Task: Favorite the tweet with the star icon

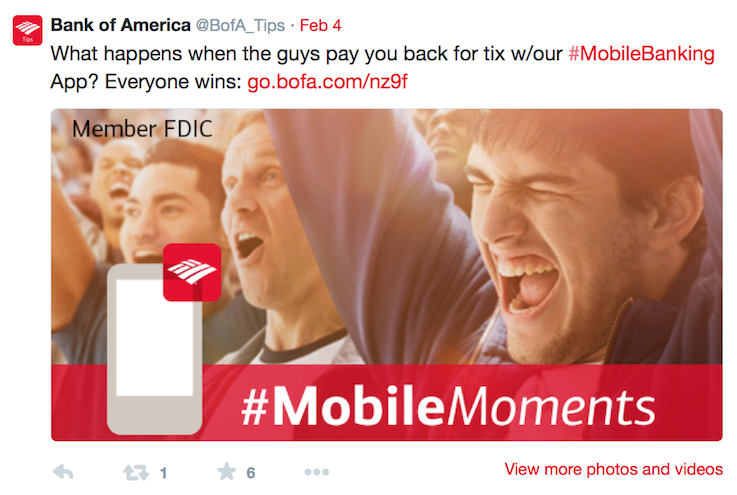Action: point(226,472)
